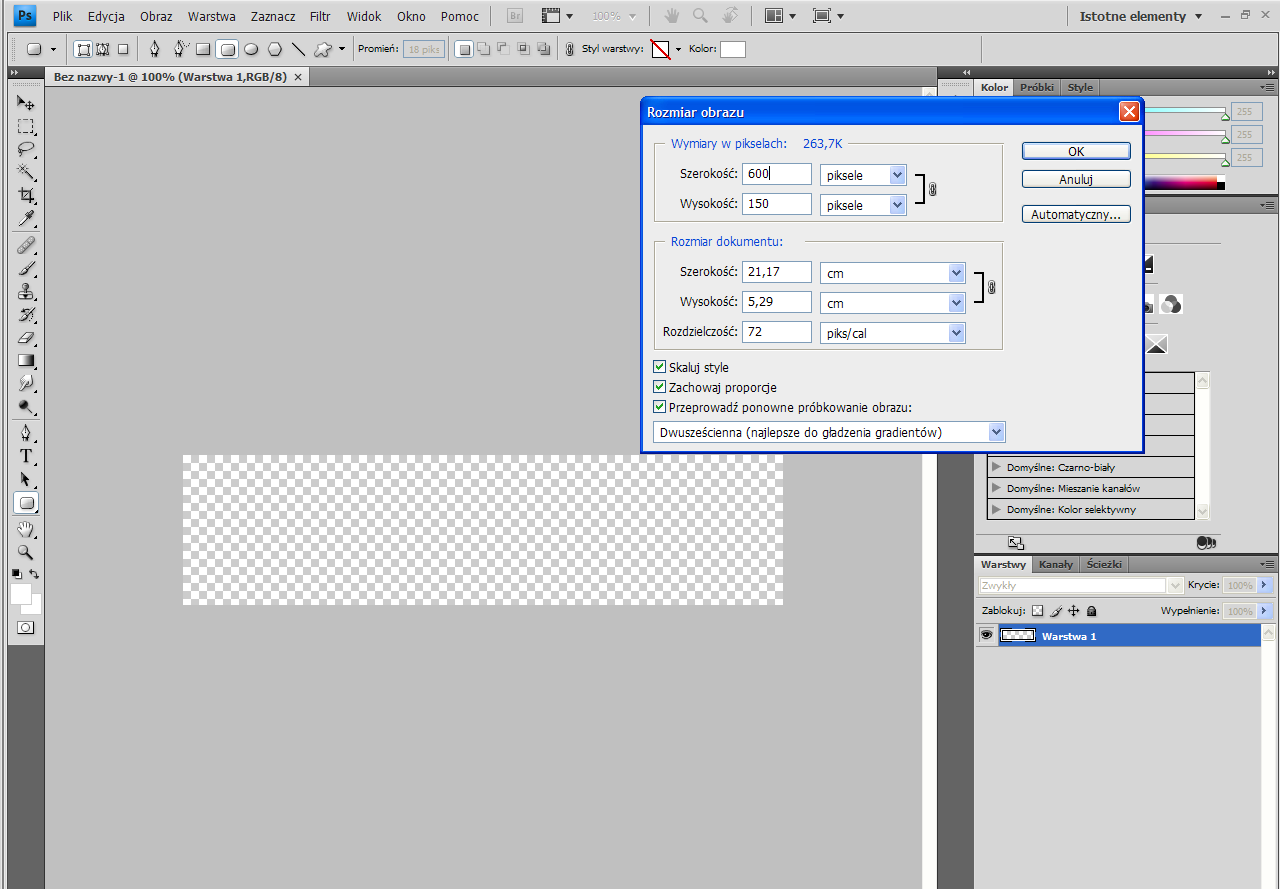The height and width of the screenshot is (889, 1280).
Task: Select the Pen tool in the toolbox
Action: tap(26, 434)
